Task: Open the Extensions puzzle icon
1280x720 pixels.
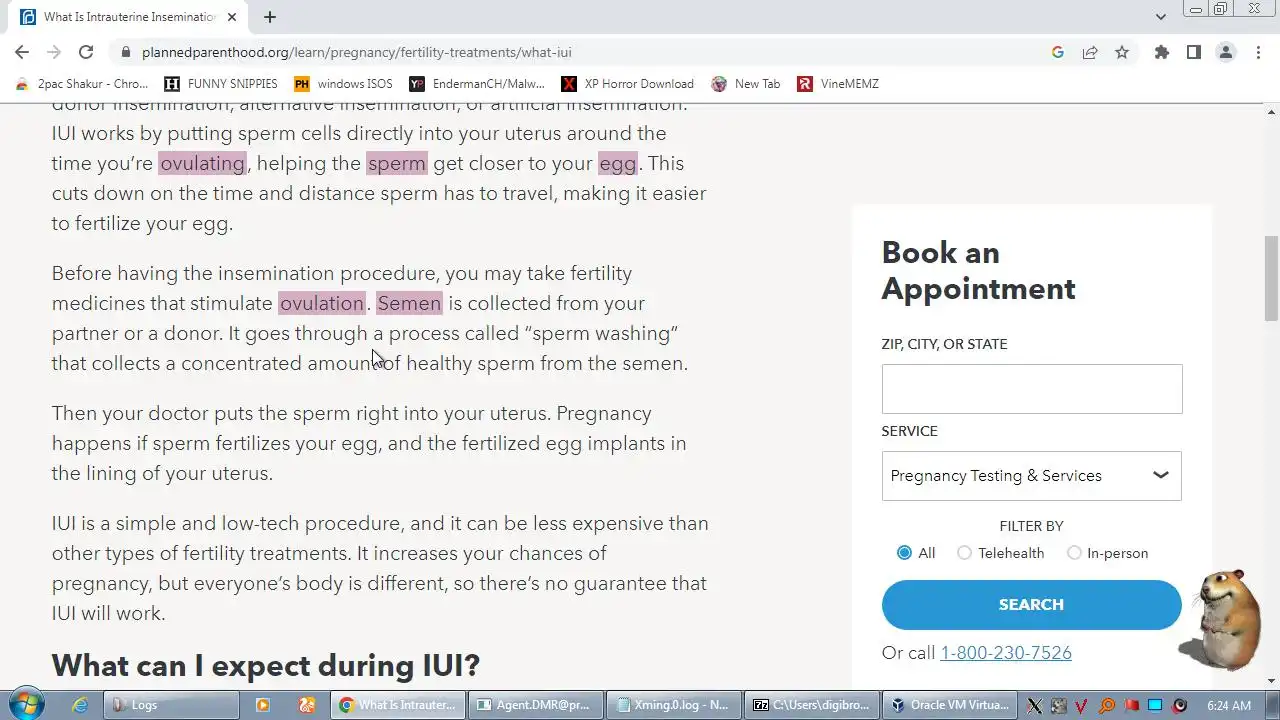Action: (x=1161, y=52)
